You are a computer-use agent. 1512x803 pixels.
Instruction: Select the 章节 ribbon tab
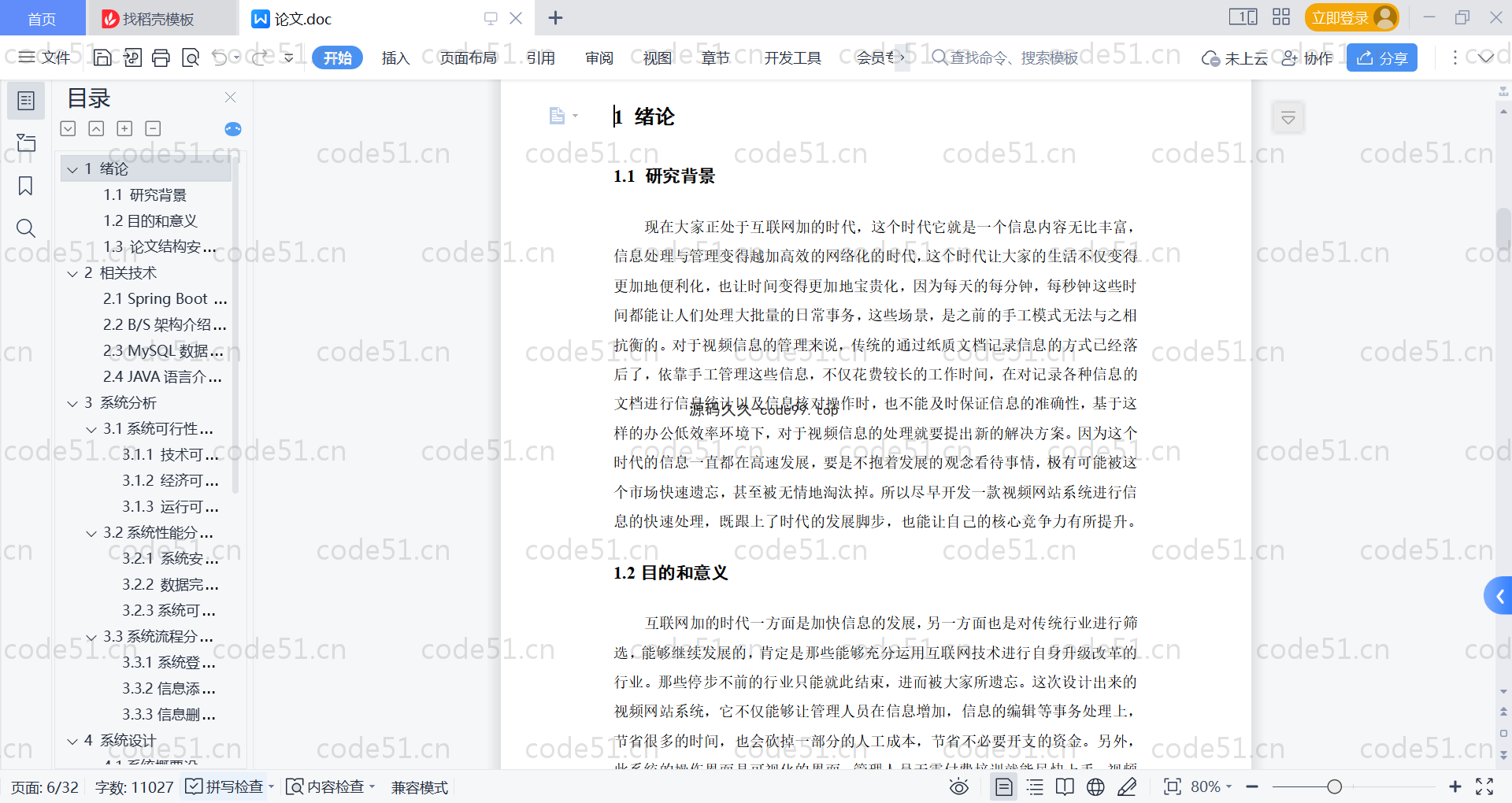(715, 57)
